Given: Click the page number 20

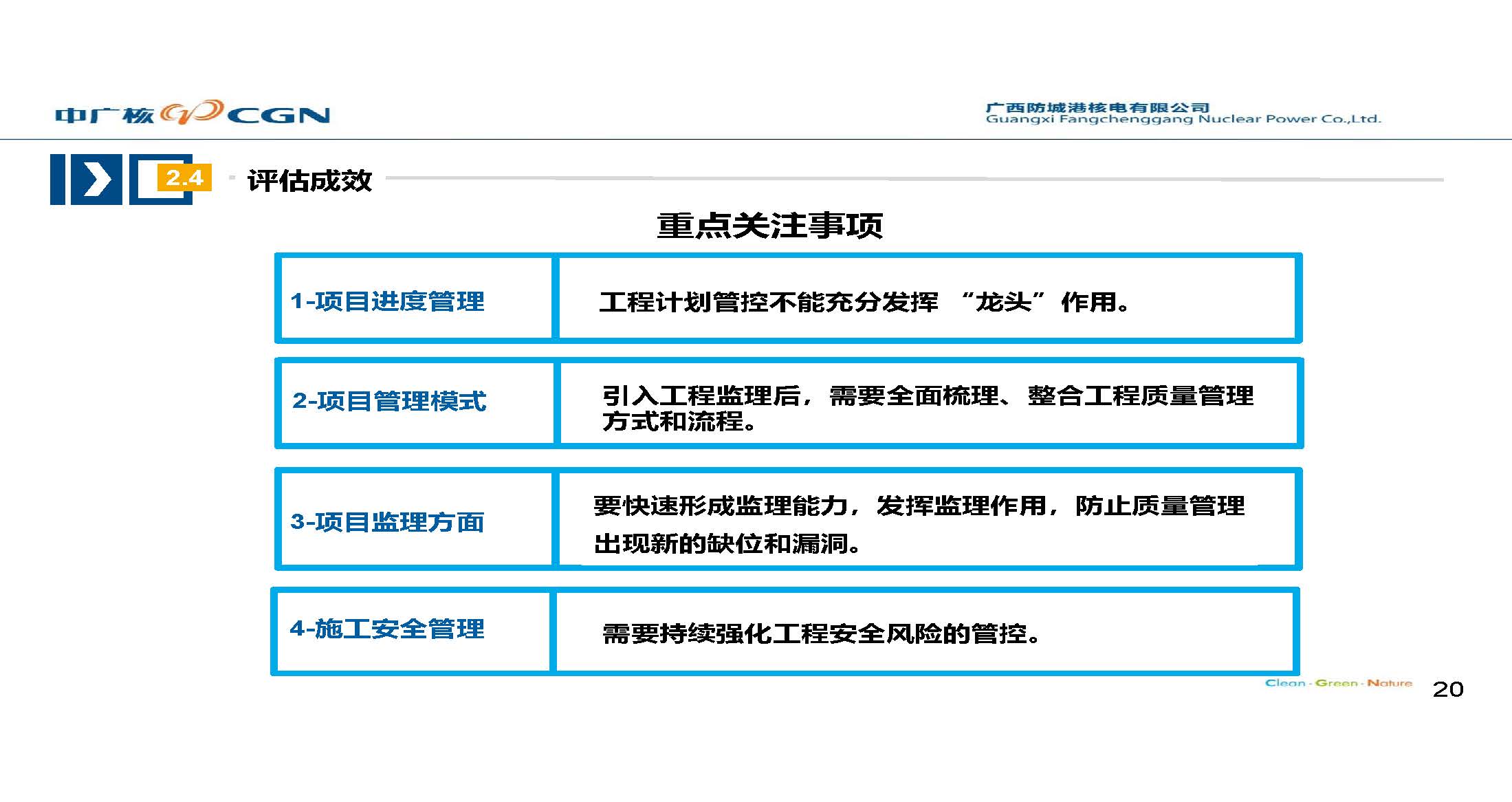Looking at the screenshot, I should point(1447,689).
